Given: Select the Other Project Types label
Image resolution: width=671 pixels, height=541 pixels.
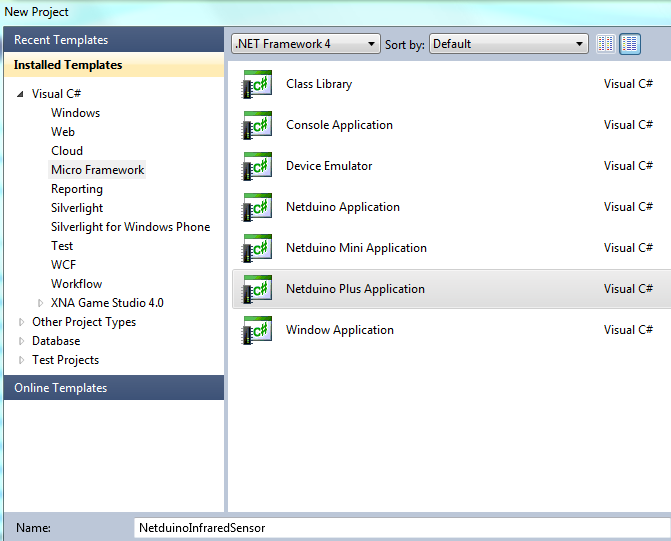Looking at the screenshot, I should pos(84,322).
